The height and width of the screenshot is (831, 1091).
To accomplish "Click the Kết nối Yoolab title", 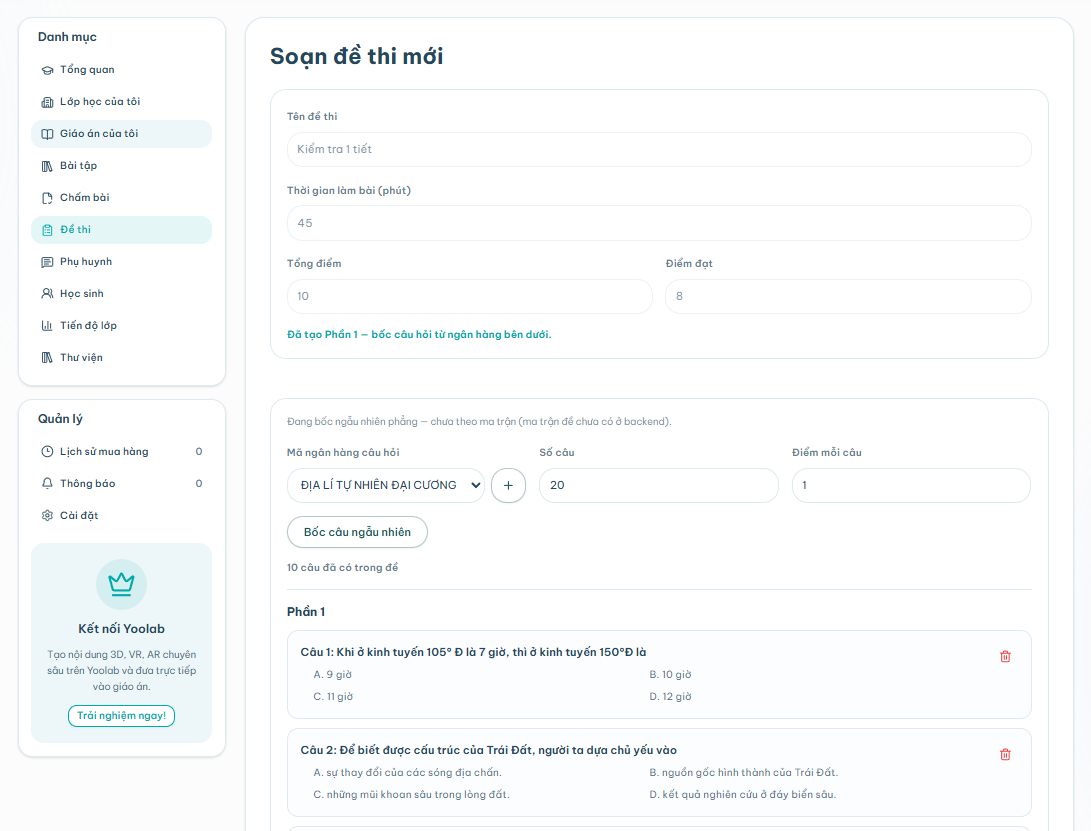I will coord(121,629).
